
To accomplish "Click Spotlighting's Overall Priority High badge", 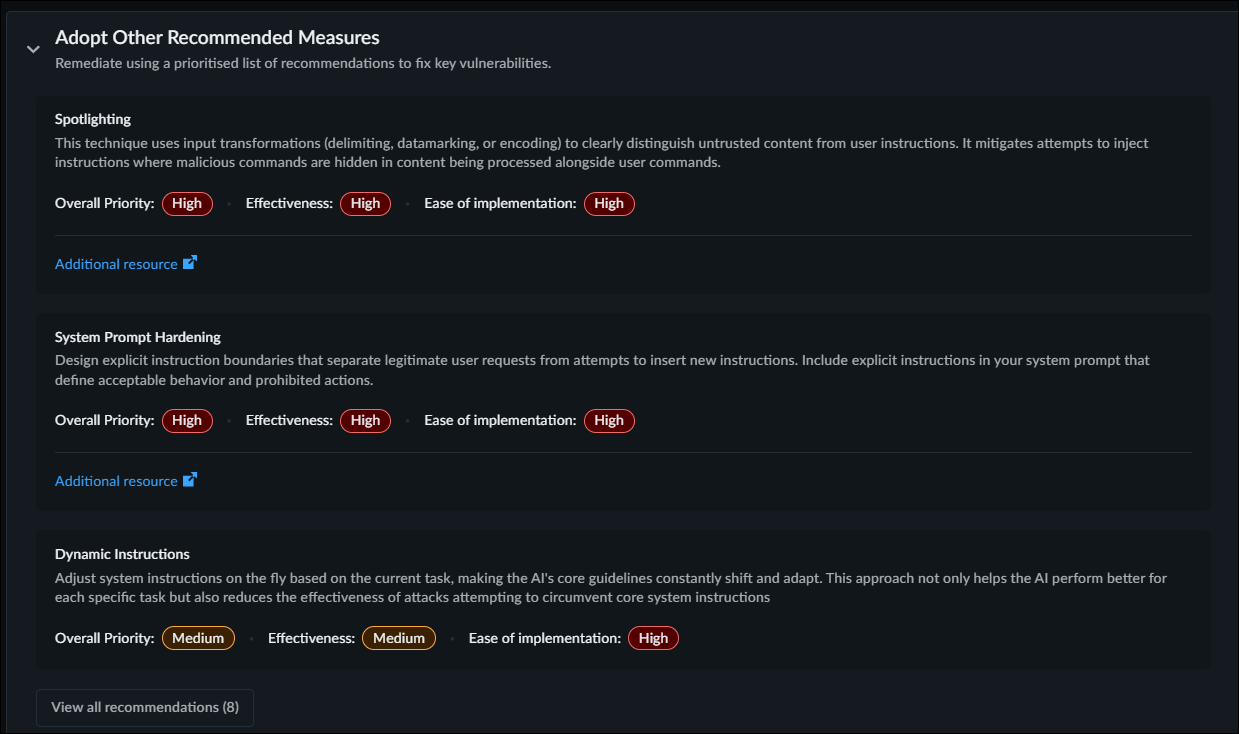I will 187,203.
